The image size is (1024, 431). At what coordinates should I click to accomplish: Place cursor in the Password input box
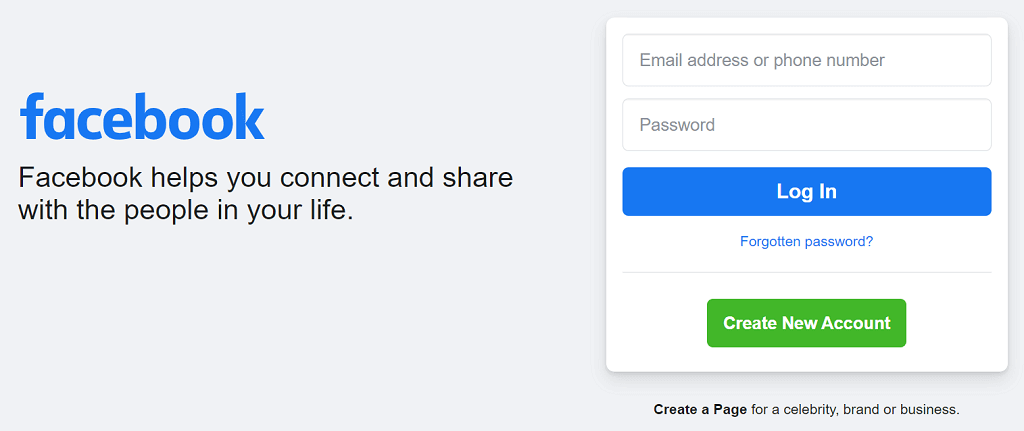pos(806,125)
